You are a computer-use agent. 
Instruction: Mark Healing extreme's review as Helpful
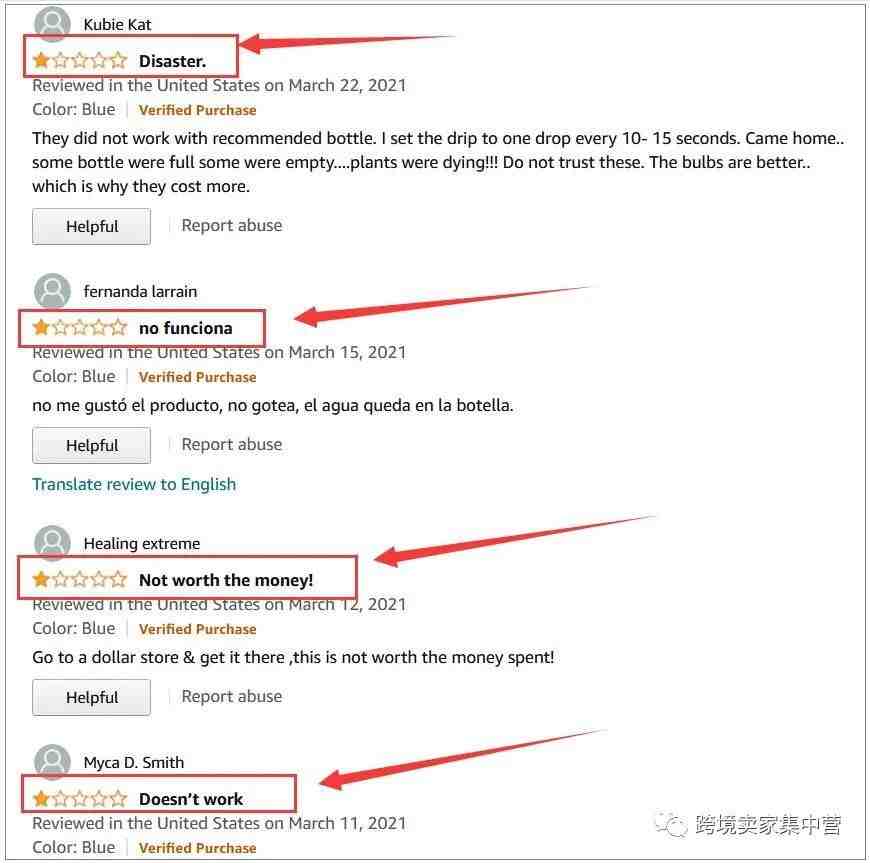tap(92, 697)
